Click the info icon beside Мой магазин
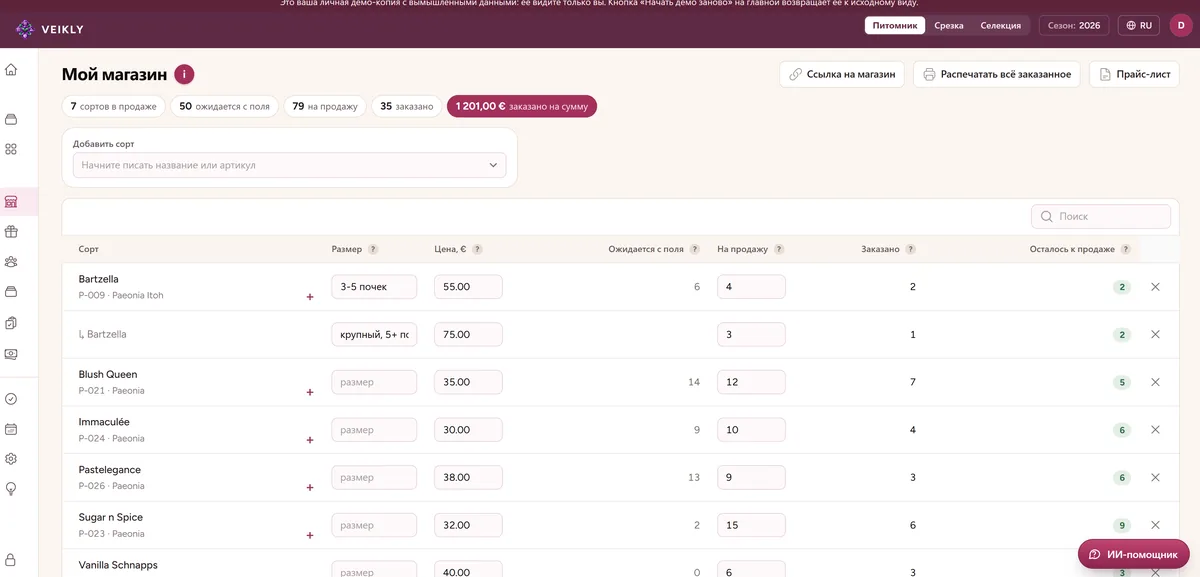Screen dimensions: 1200x577 184,74
